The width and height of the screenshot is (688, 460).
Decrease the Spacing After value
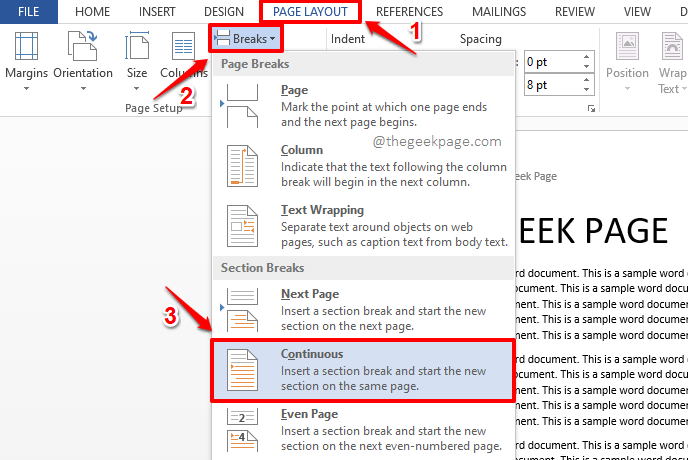click(587, 89)
